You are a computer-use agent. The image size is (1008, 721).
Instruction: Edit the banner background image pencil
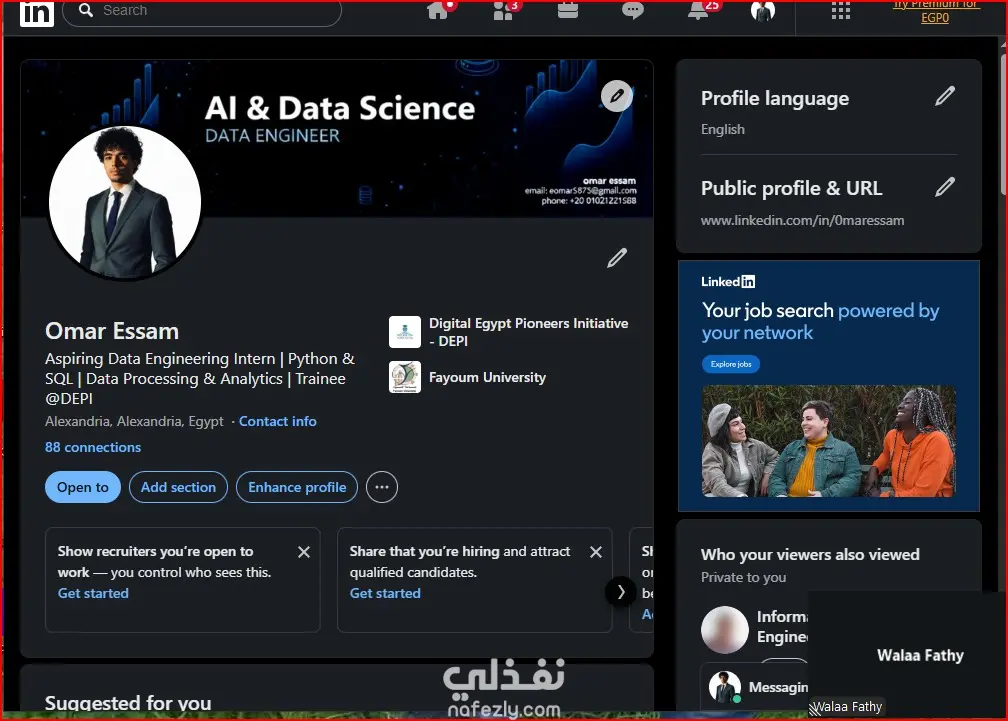coord(616,96)
